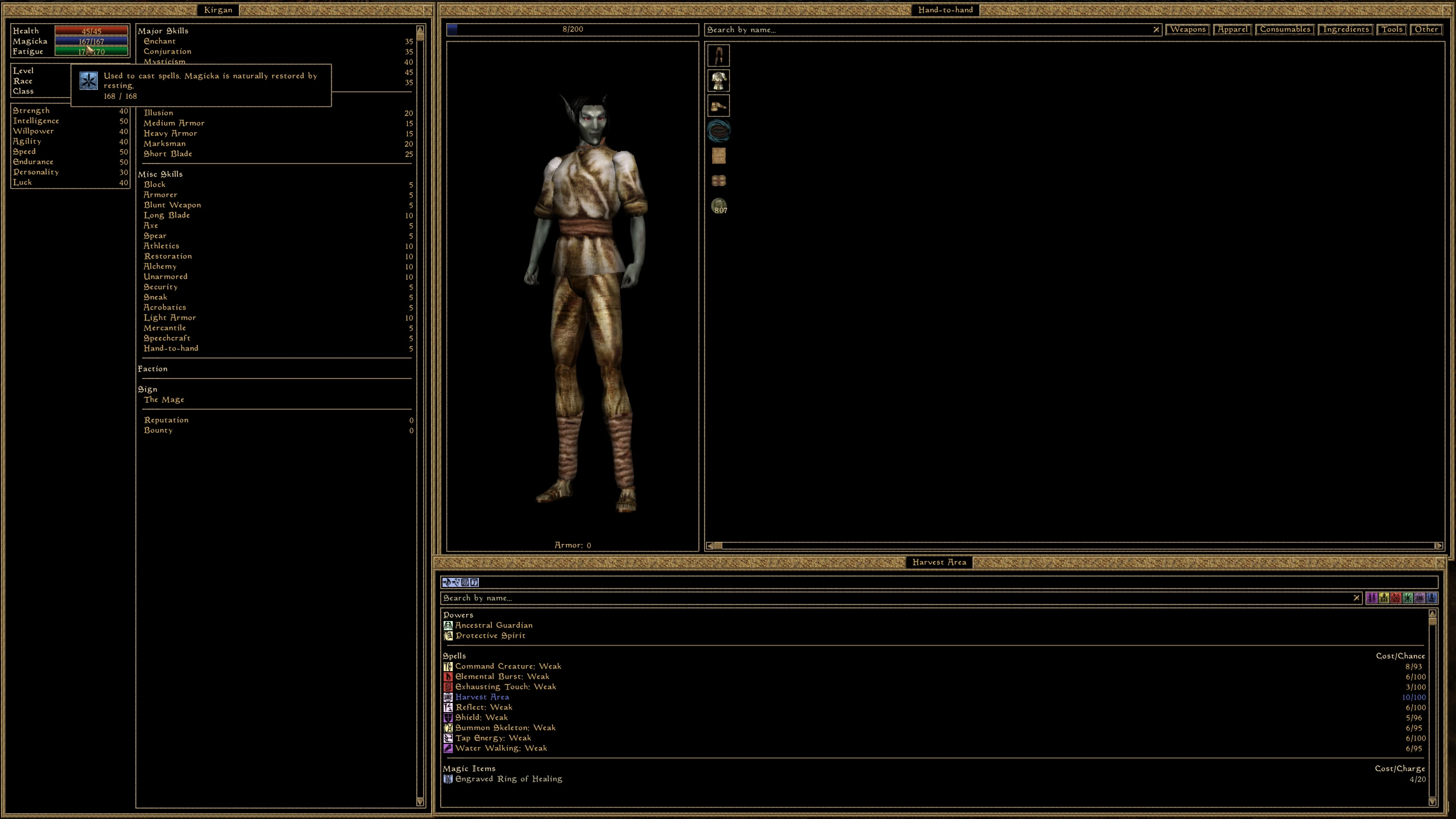Viewport: 1456px width, 819px height.
Task: Select Engraved Ring of Healing magic item
Action: (x=509, y=779)
